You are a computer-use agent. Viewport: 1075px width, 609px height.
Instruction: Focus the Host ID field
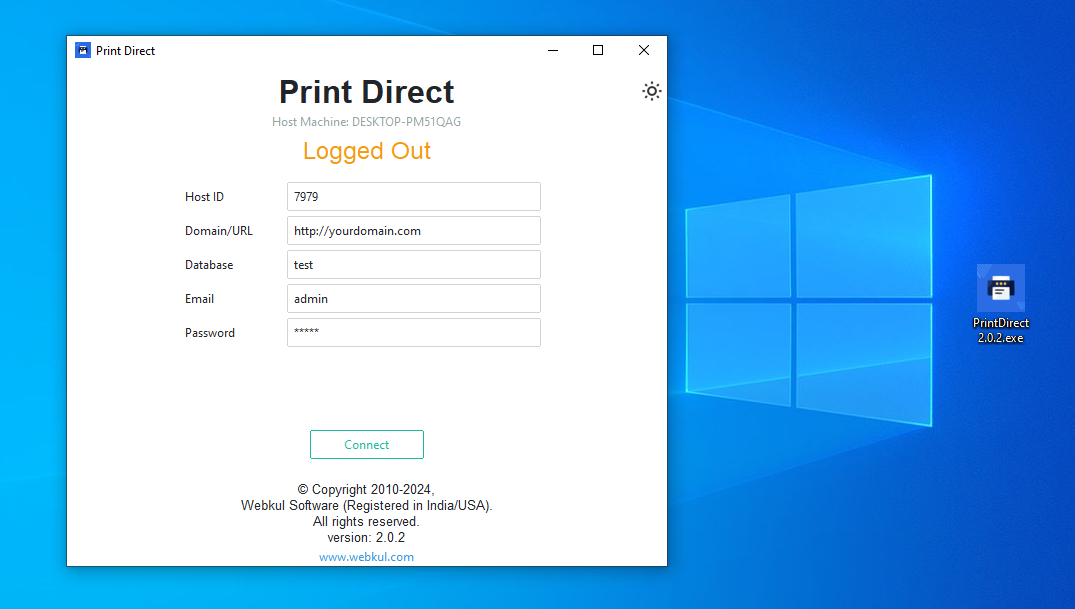coord(413,197)
